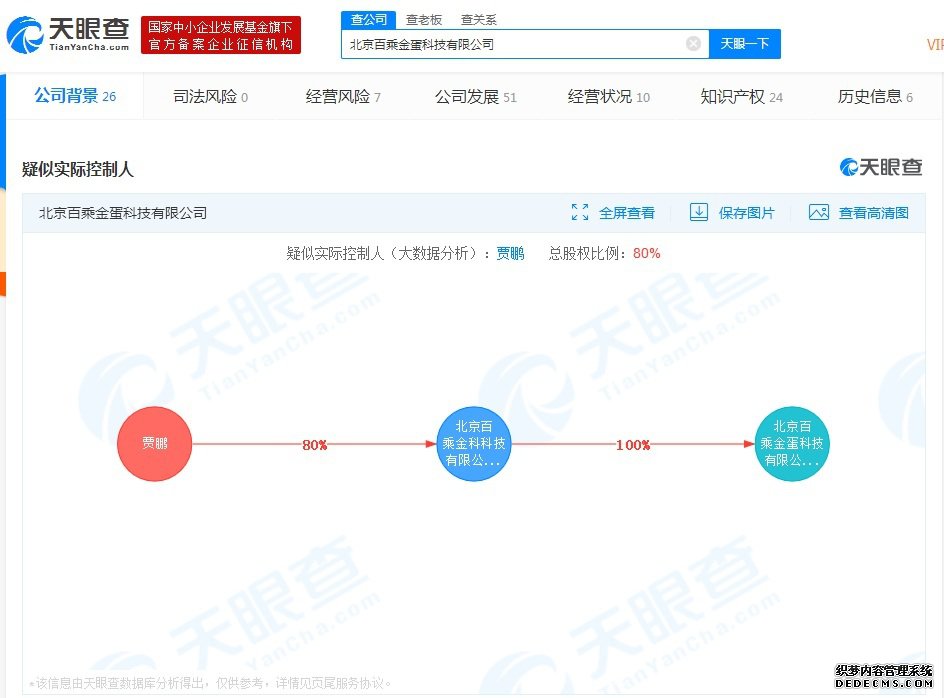
Task: Click the 100% label on the graph edge
Action: [633, 445]
